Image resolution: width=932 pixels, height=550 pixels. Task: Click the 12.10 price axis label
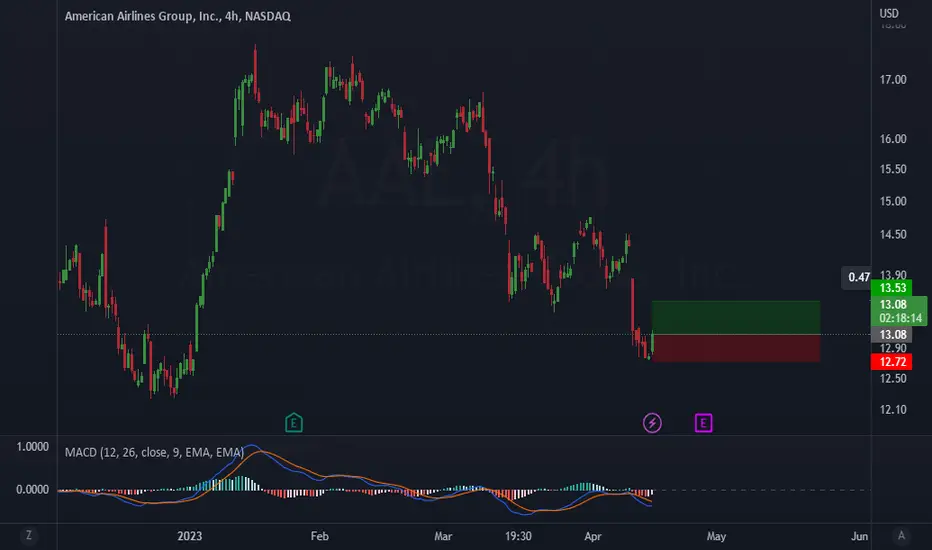coord(893,410)
